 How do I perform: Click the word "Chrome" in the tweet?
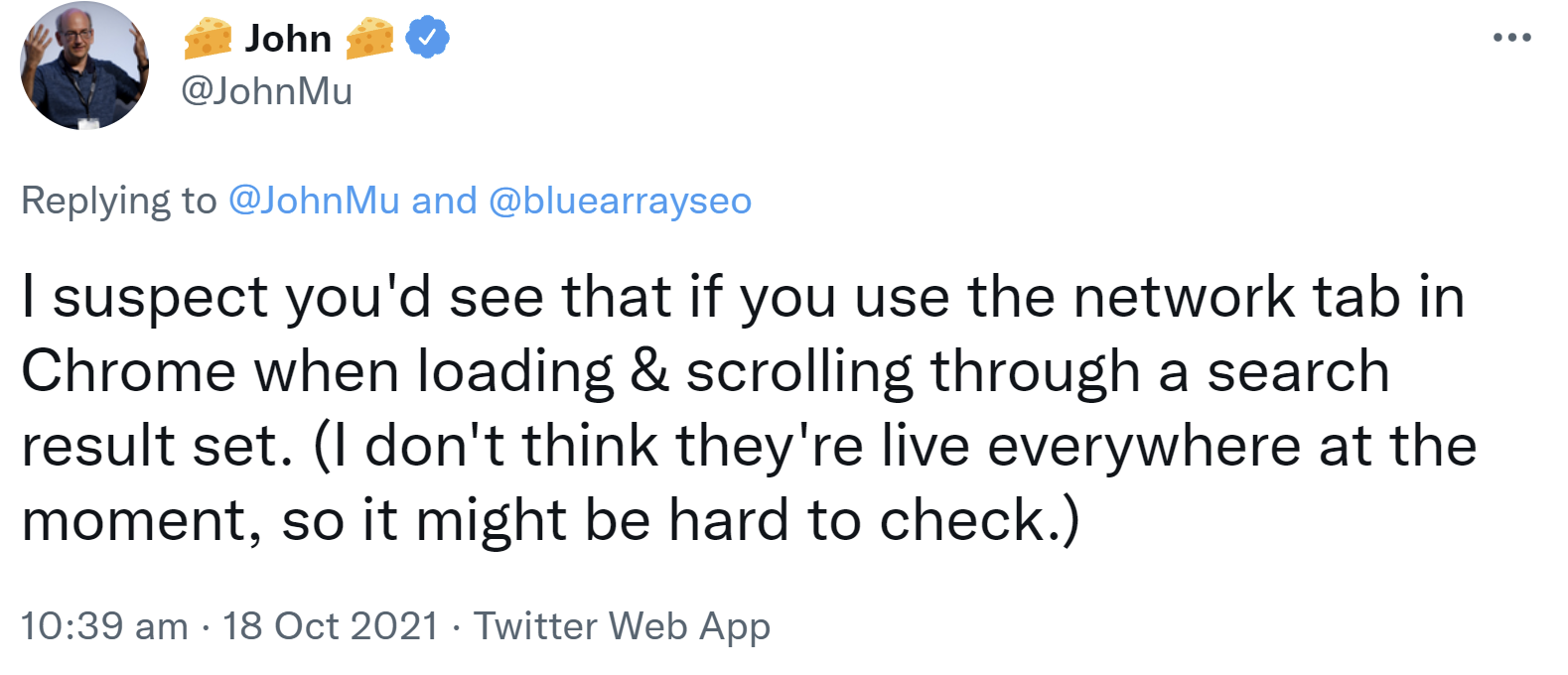point(128,372)
